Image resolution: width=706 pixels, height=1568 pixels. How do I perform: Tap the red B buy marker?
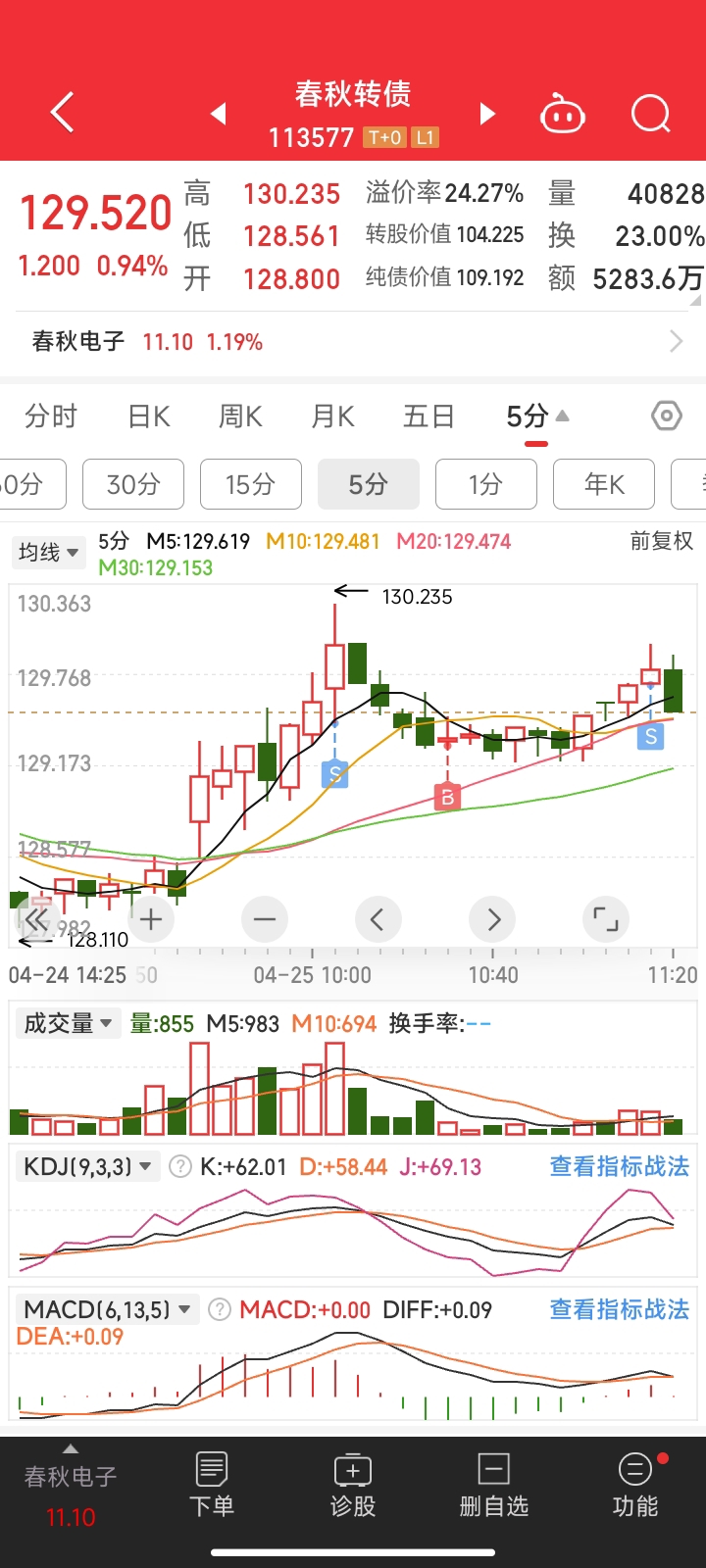click(447, 797)
